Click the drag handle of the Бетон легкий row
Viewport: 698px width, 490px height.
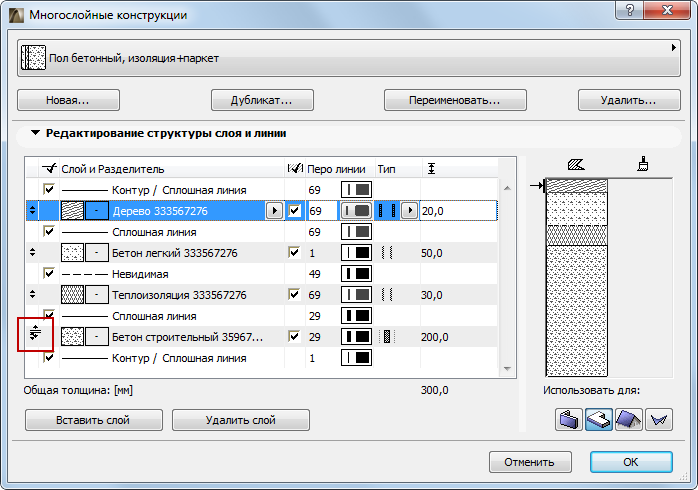point(32,252)
